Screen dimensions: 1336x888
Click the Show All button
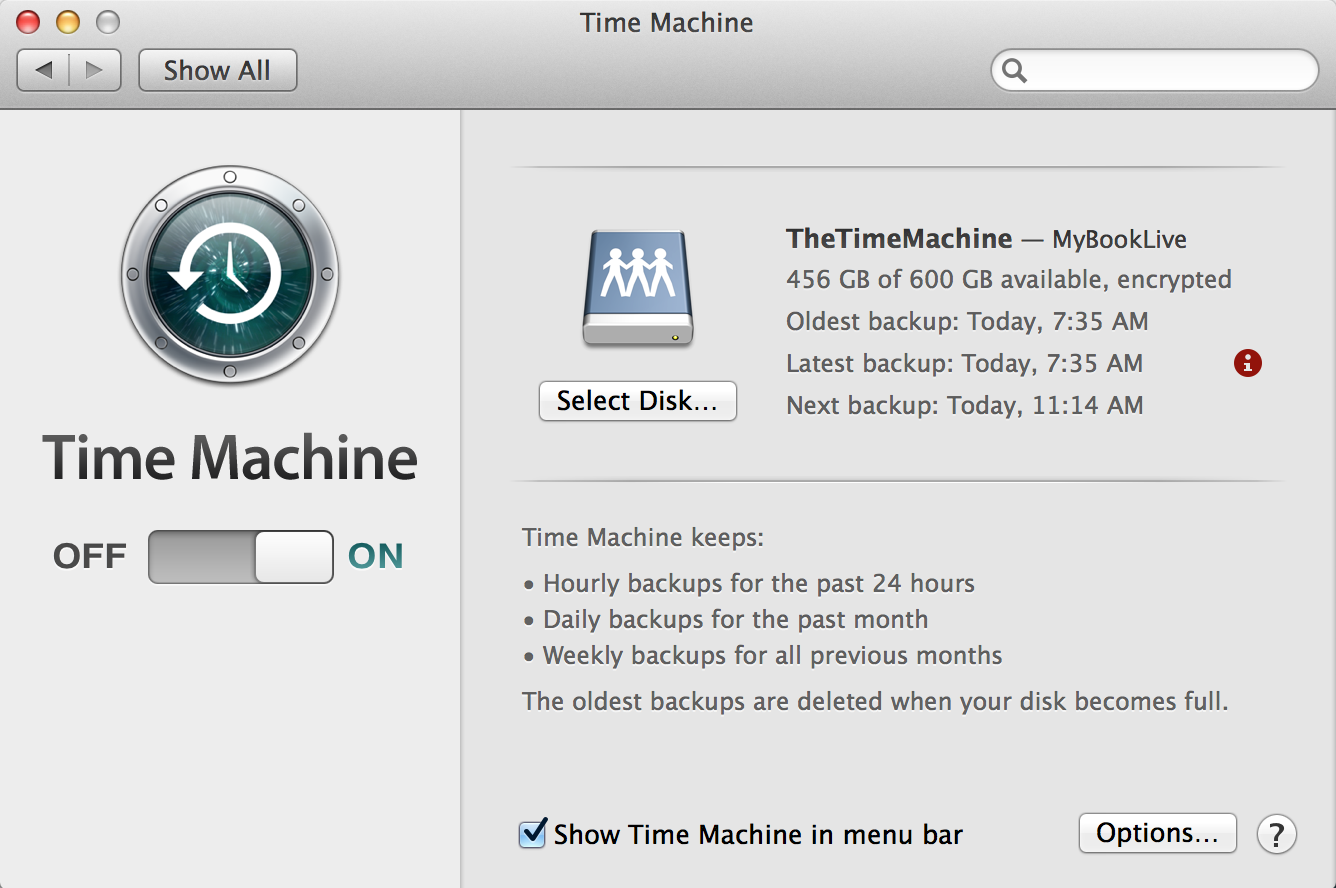pos(217,70)
